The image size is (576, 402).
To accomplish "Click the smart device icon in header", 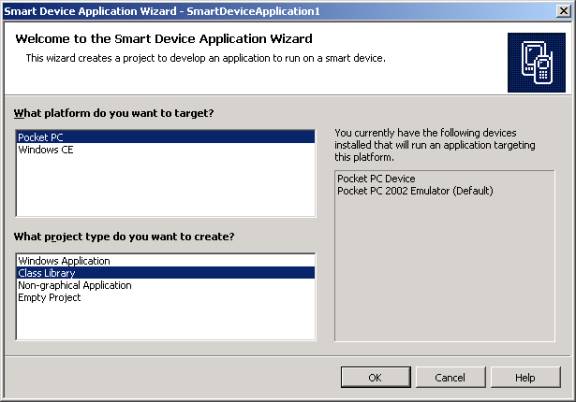I will [537, 62].
